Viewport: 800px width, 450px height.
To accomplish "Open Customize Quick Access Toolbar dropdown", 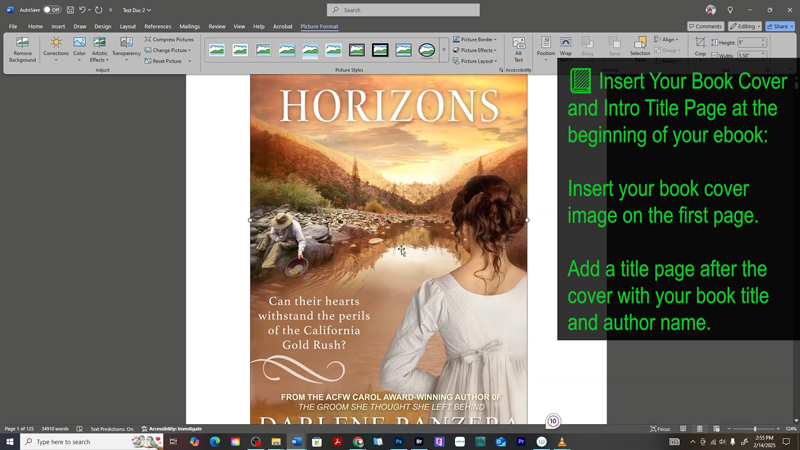I will [x=110, y=10].
